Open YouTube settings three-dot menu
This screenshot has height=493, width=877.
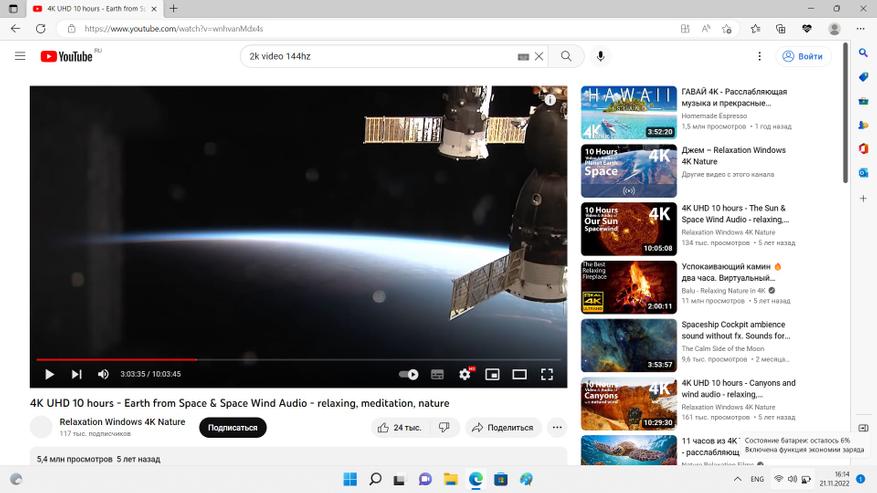tap(759, 56)
